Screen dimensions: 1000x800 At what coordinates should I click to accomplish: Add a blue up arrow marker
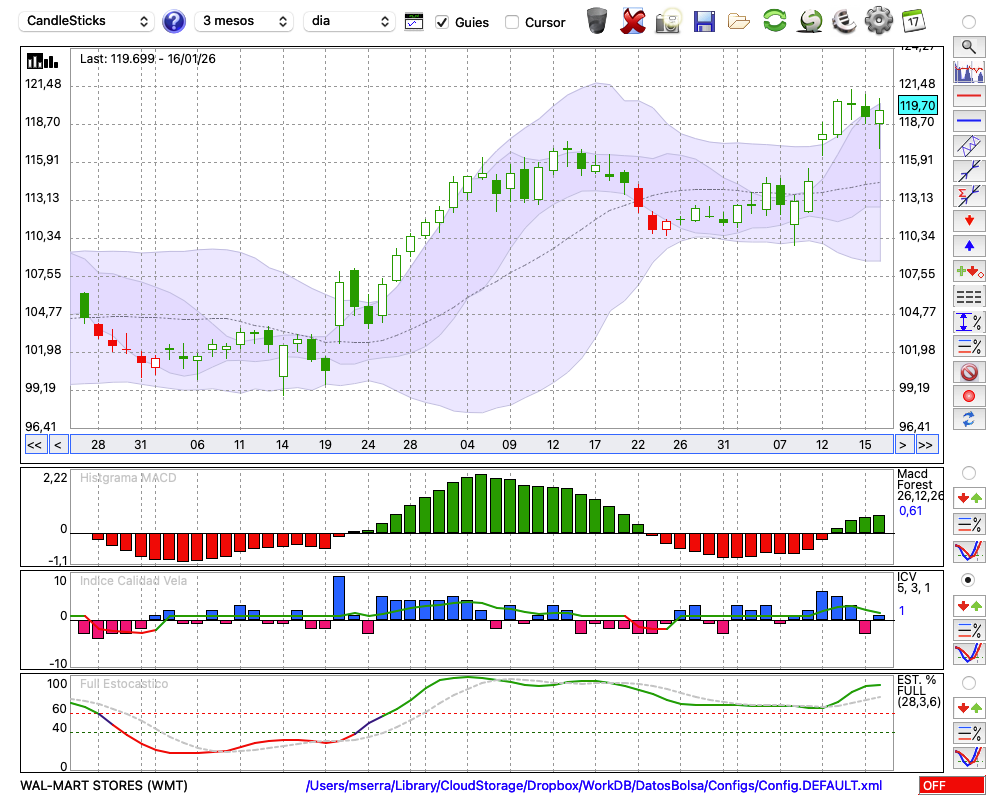click(x=969, y=246)
